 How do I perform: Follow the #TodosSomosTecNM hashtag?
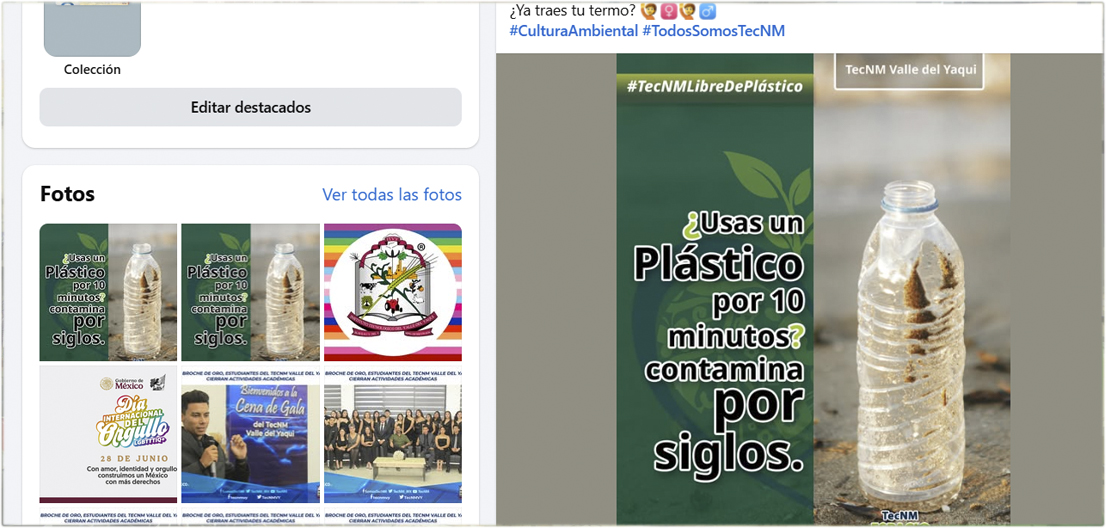tap(713, 31)
